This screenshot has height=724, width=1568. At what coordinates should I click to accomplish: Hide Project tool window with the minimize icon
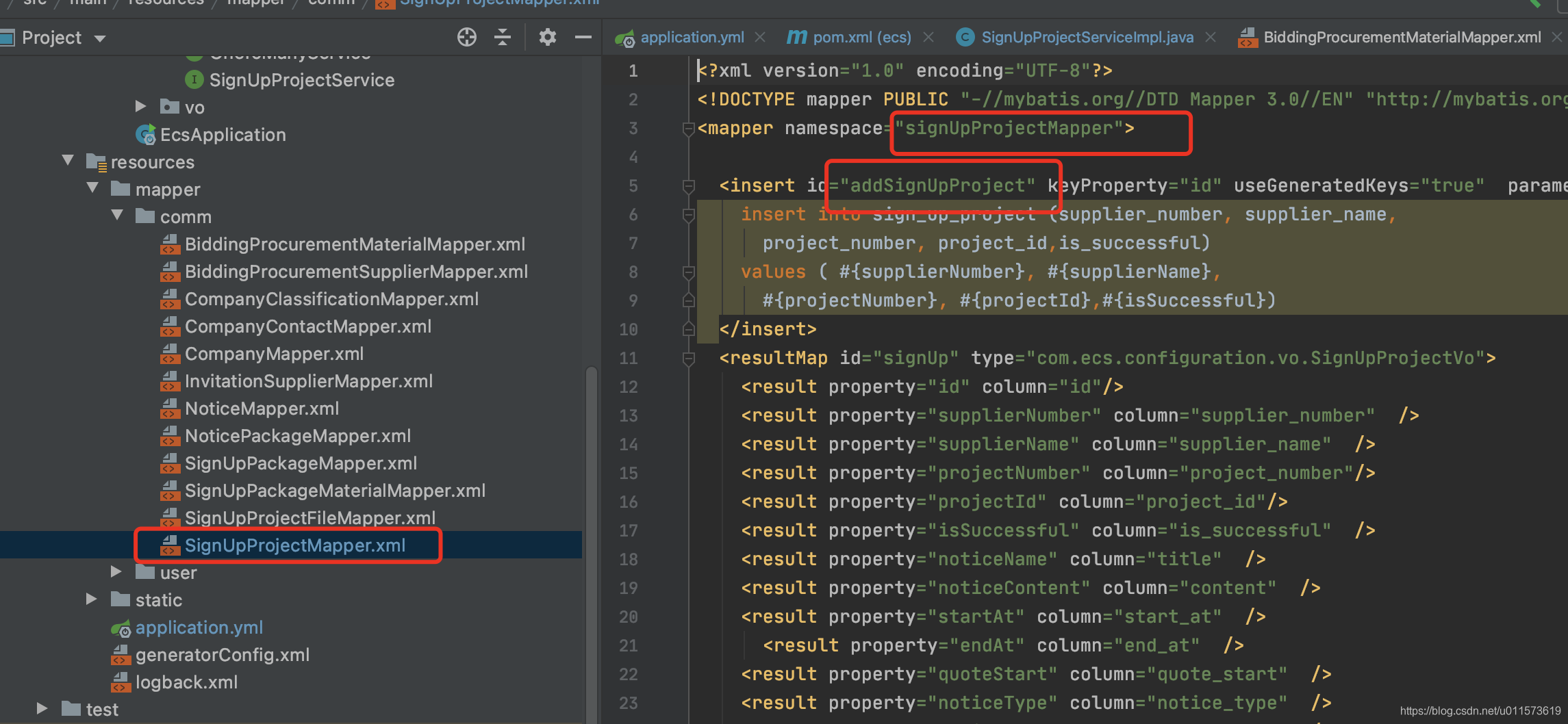pyautogui.click(x=583, y=37)
